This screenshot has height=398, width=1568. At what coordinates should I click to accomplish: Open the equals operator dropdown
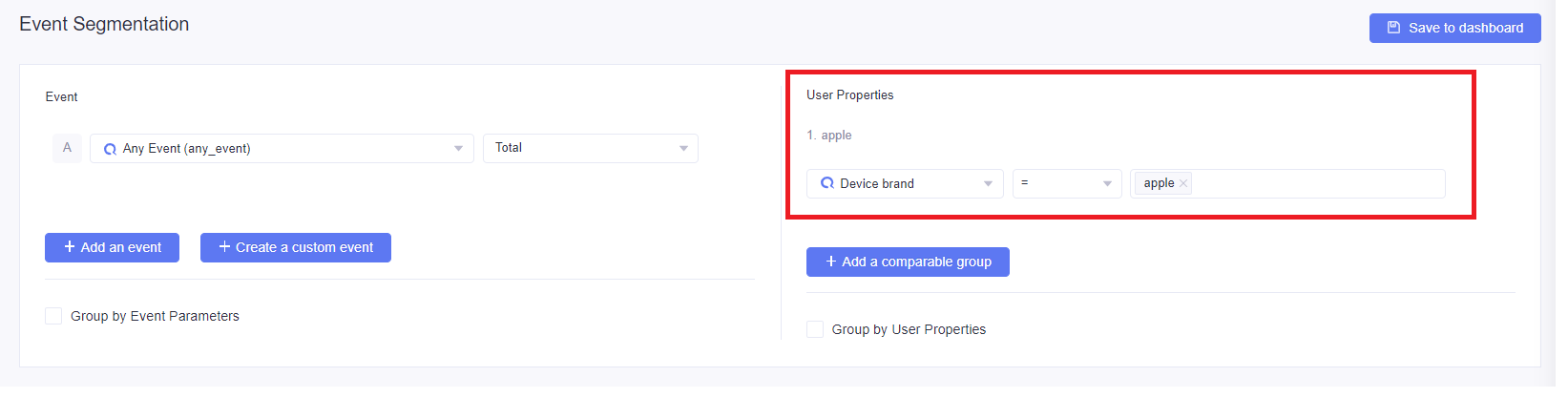(1067, 183)
